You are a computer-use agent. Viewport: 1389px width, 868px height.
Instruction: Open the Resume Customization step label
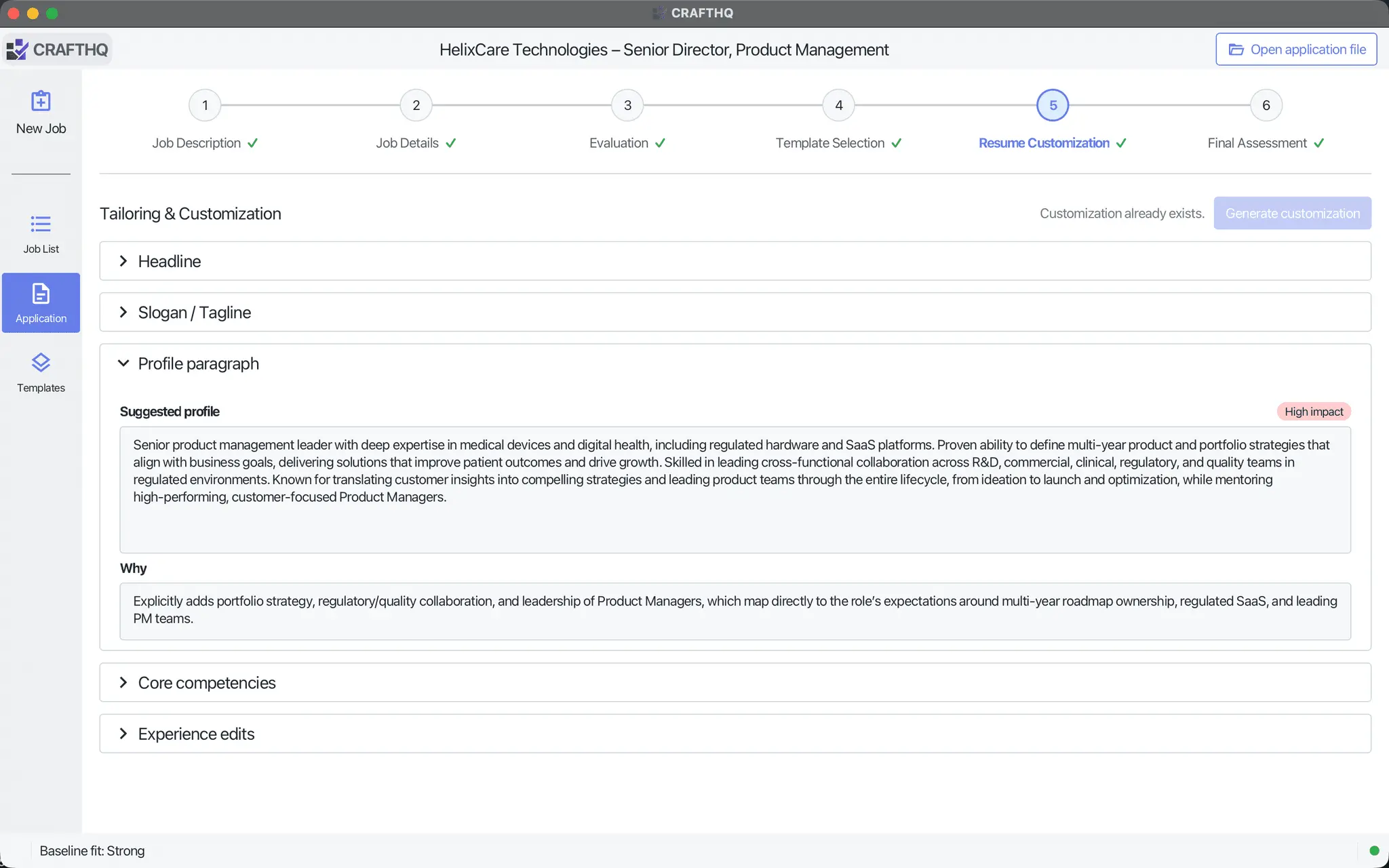click(1044, 143)
